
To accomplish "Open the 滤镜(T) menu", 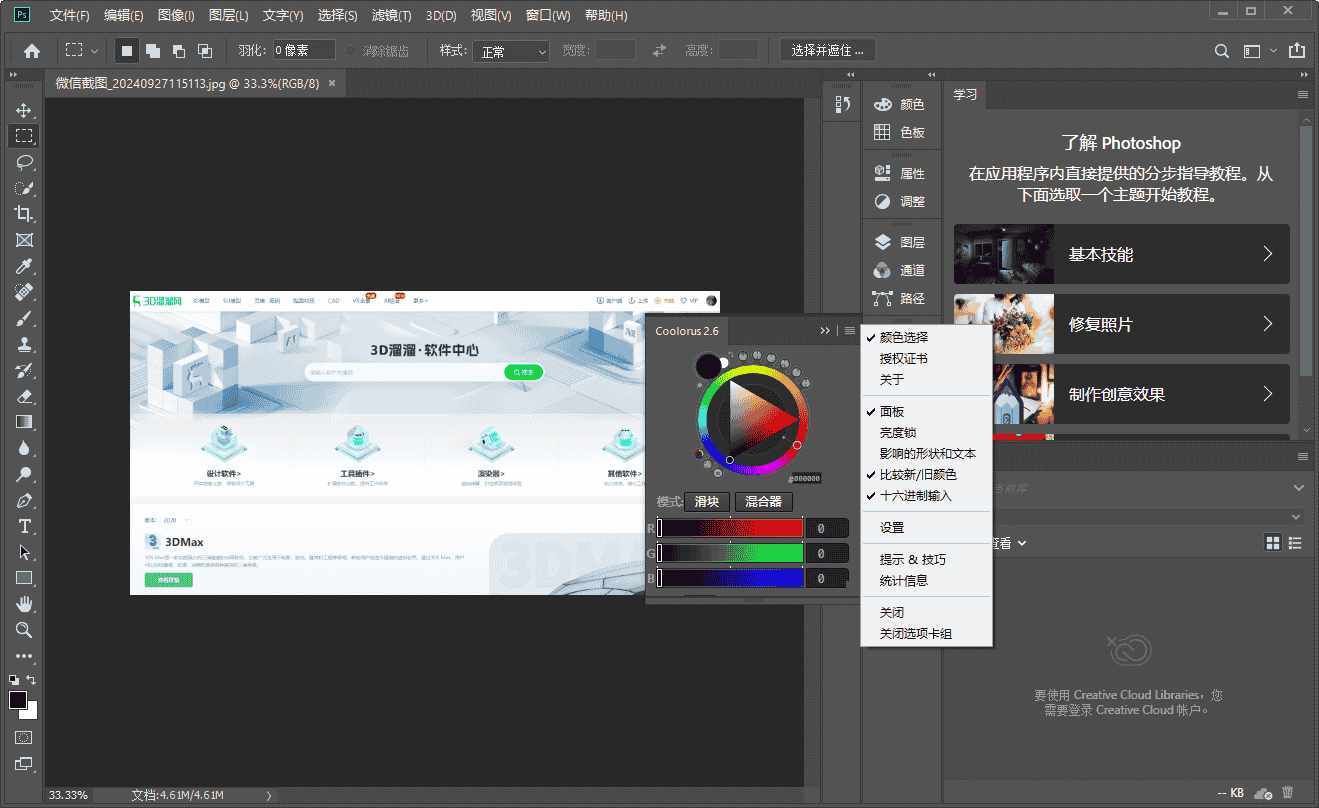I will pos(391,16).
